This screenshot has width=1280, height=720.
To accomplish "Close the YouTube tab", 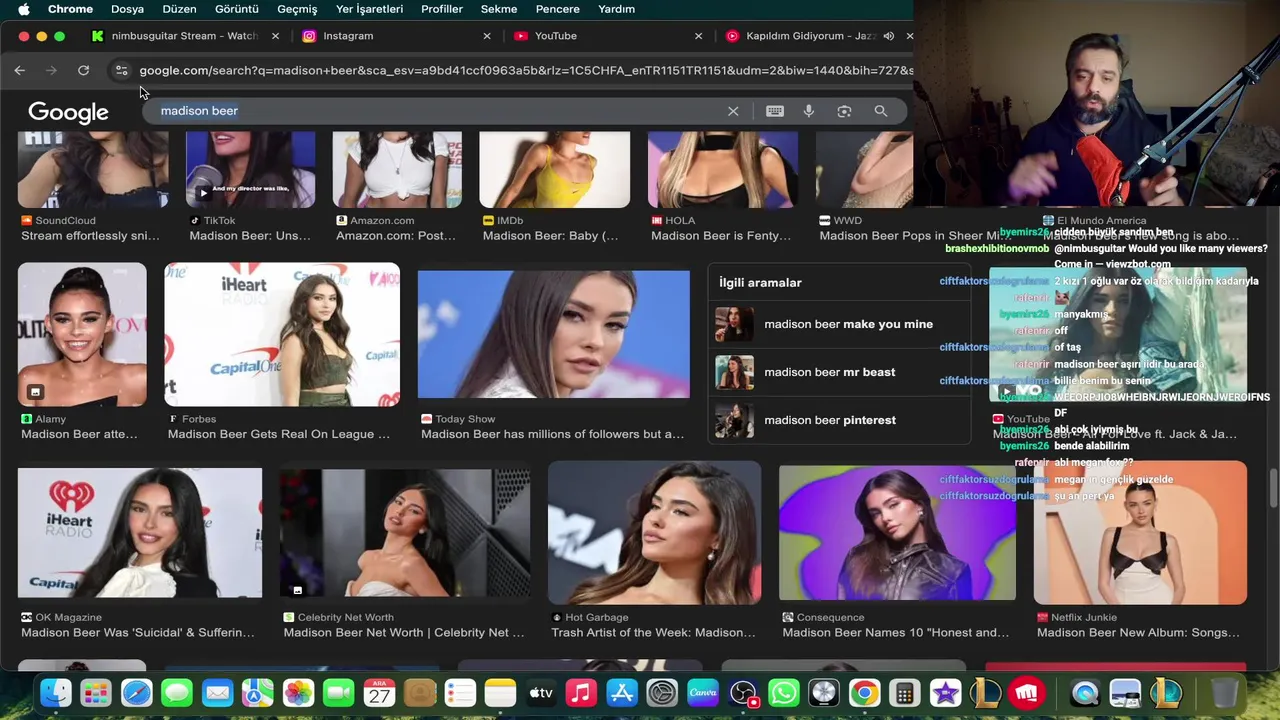I will click(698, 36).
